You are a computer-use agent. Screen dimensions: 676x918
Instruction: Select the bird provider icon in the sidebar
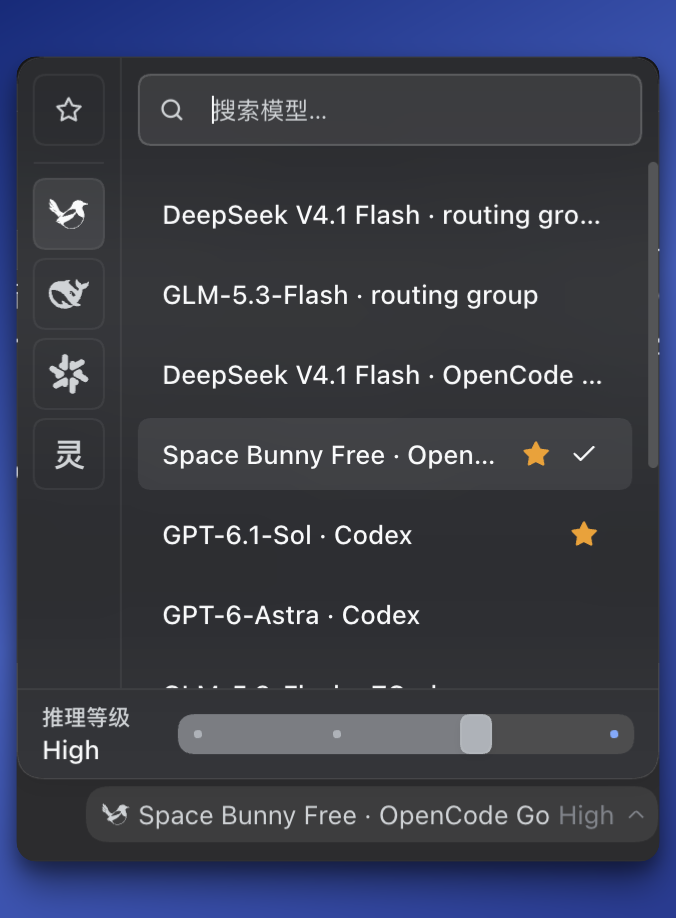68,214
